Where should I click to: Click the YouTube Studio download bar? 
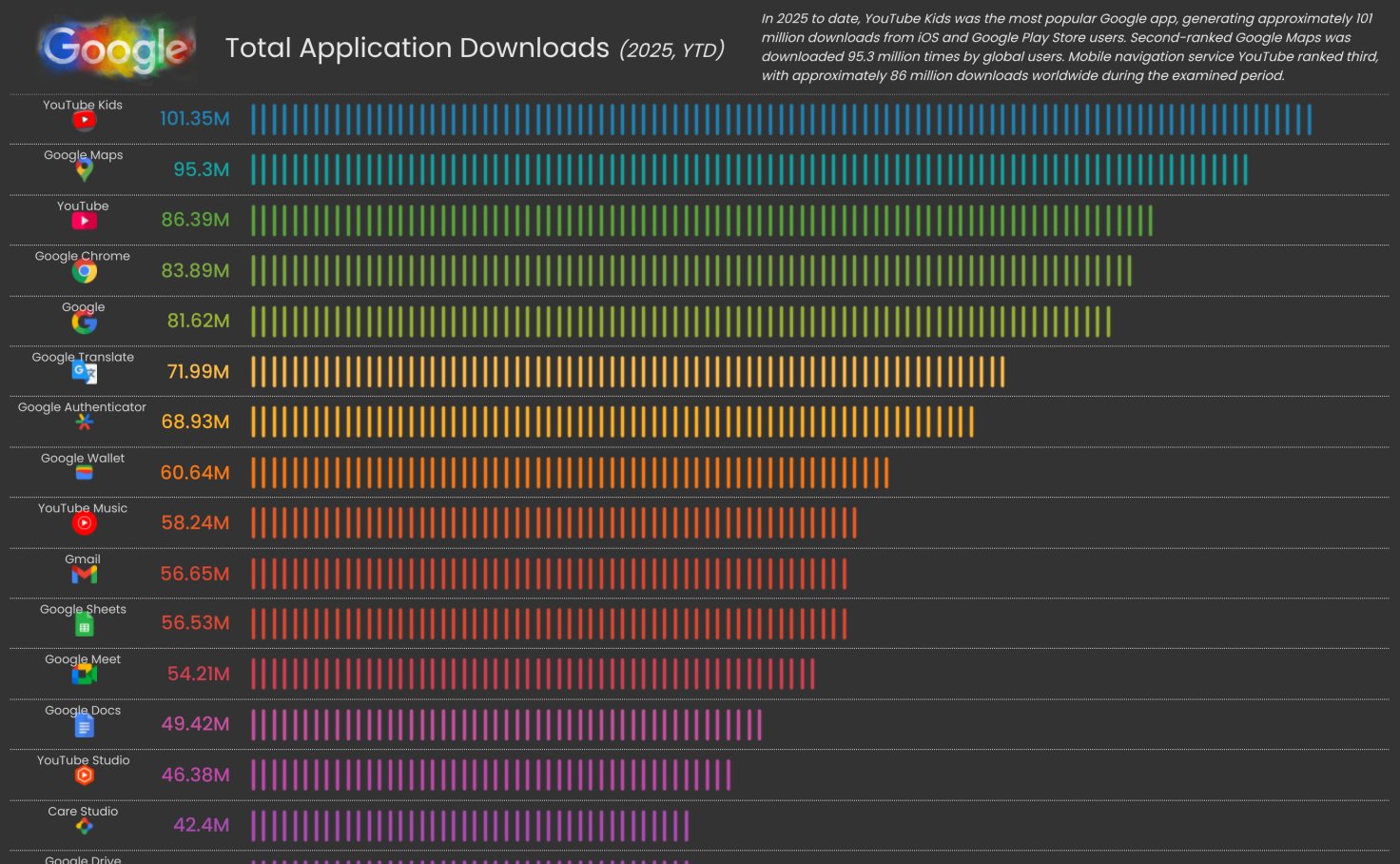[x=491, y=775]
